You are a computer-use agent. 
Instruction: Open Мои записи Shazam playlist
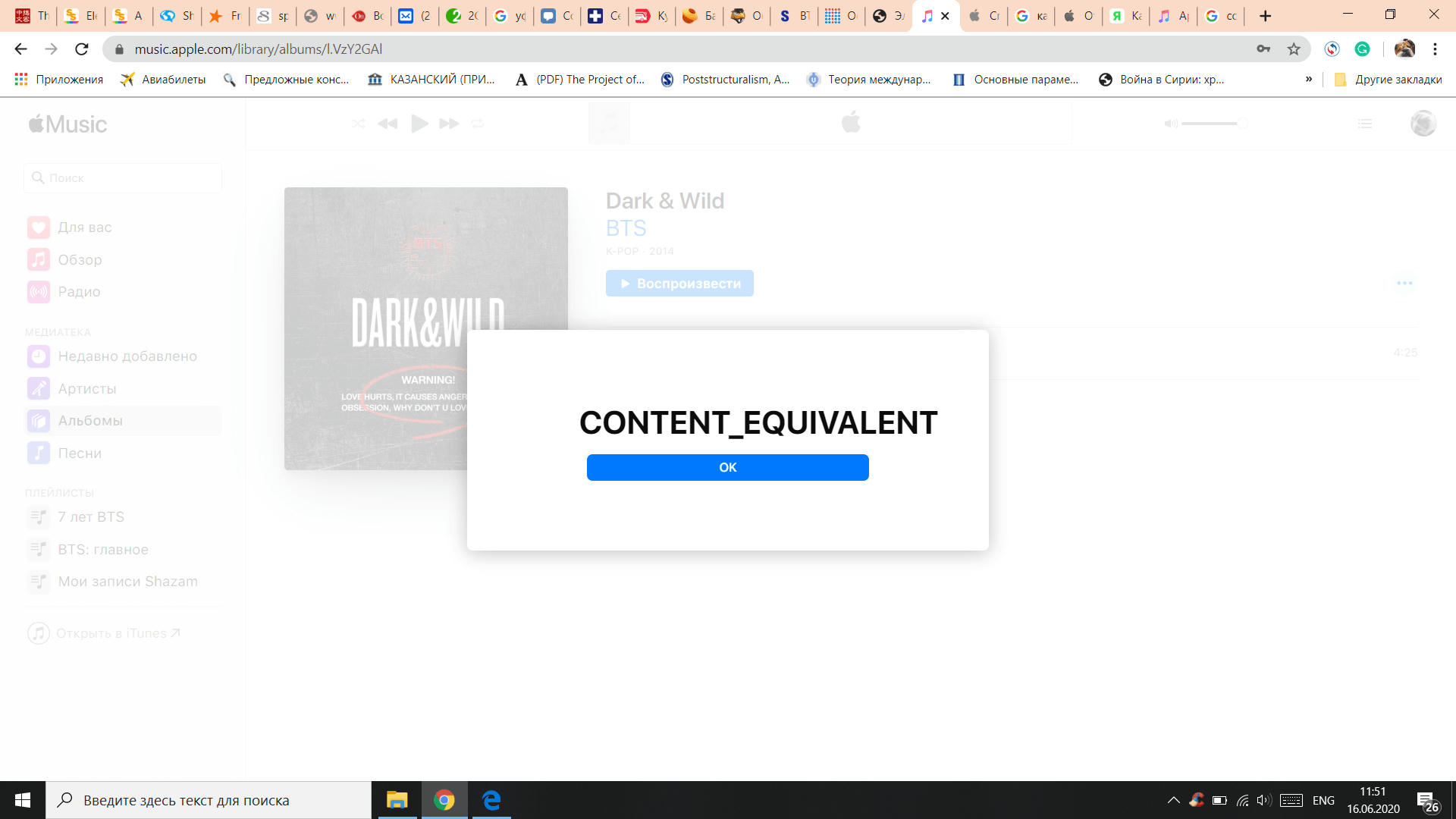(x=123, y=582)
